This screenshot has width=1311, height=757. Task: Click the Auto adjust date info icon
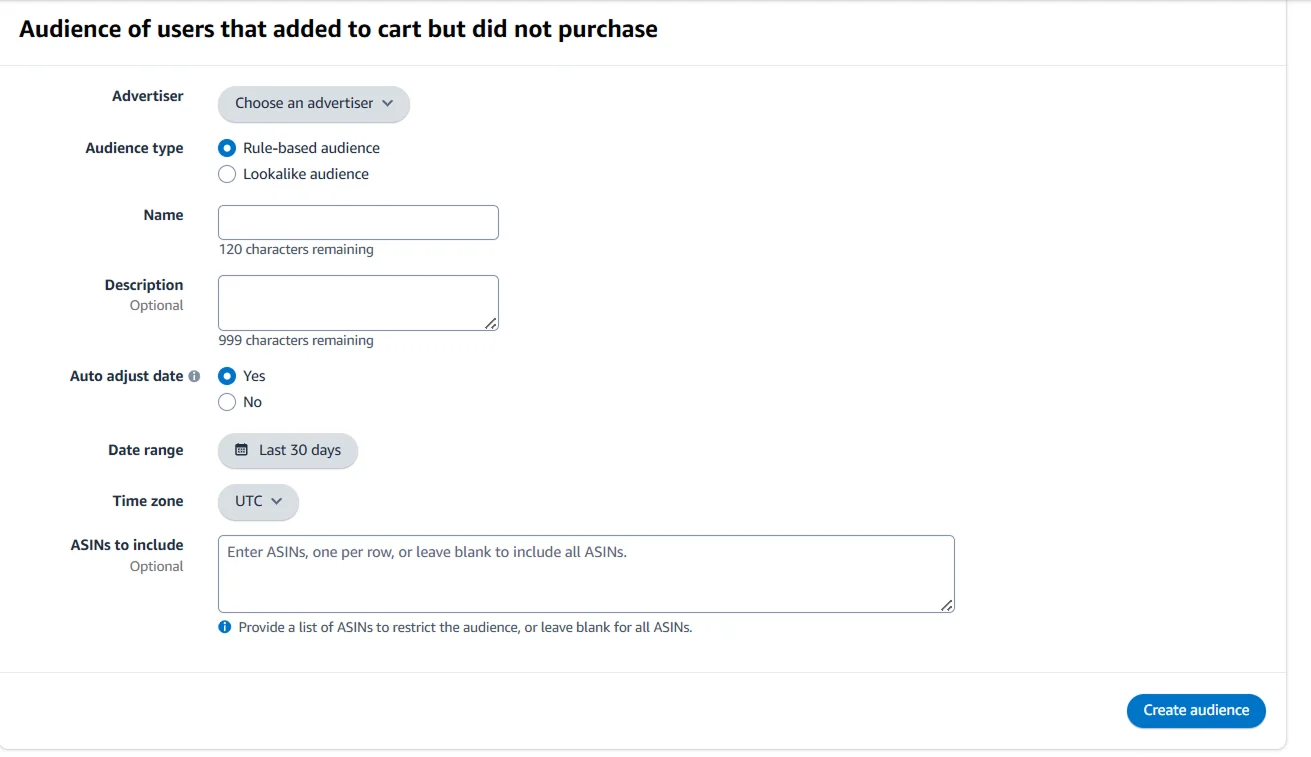(194, 377)
